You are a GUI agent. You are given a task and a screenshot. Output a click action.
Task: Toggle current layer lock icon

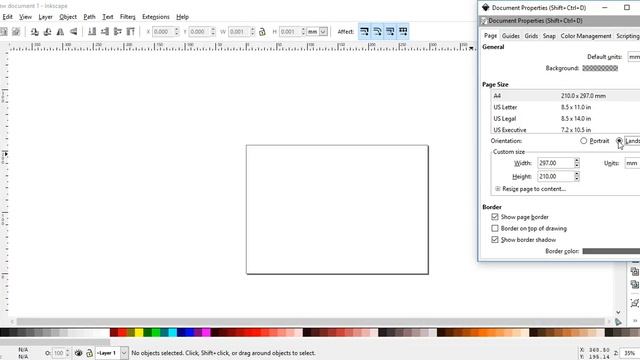(89, 353)
